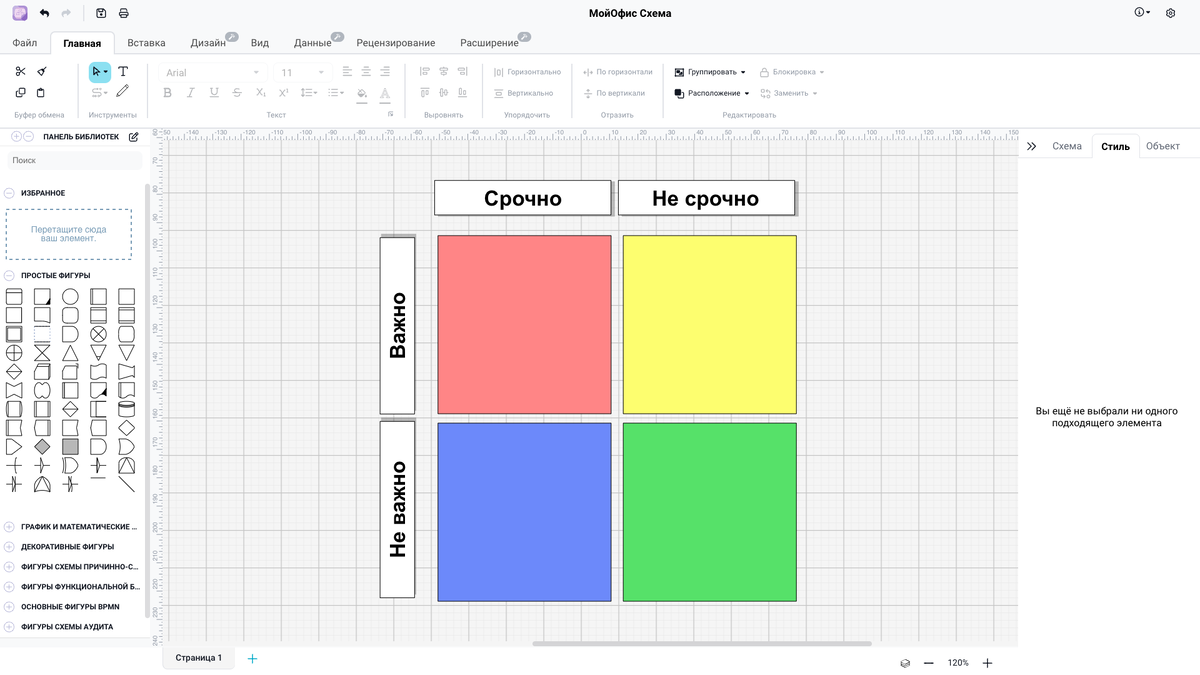This screenshot has height=675, width=1200.
Task: Pick the gray filled diamond shape
Action: (42, 446)
